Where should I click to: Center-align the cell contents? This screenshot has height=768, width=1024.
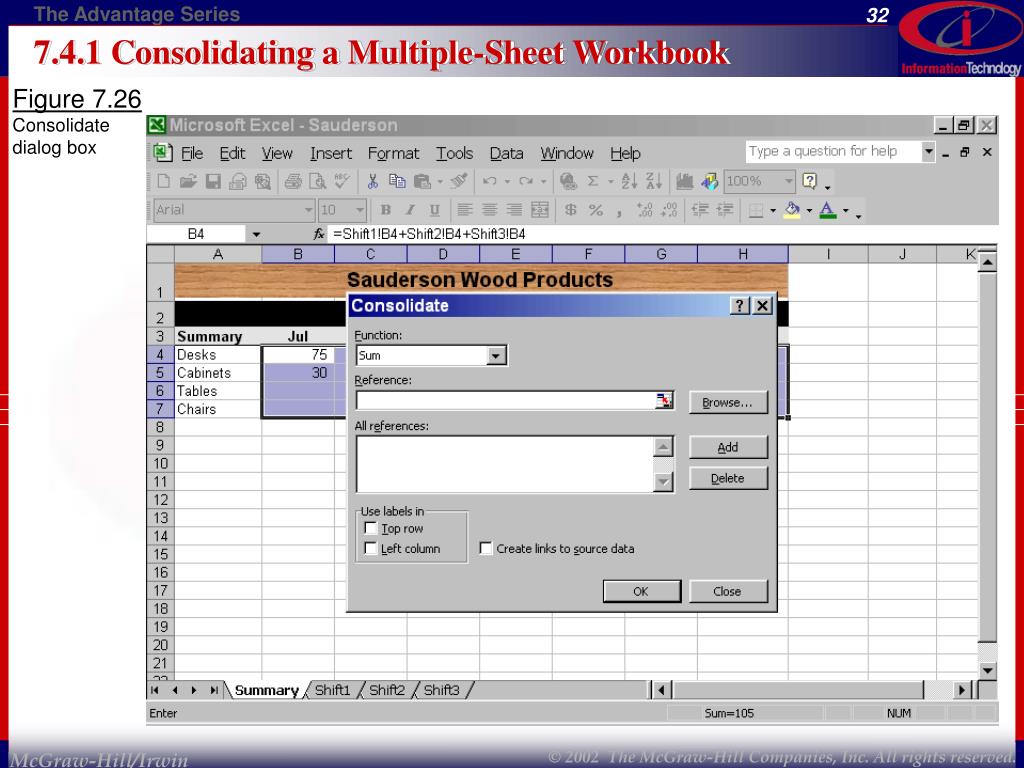489,210
